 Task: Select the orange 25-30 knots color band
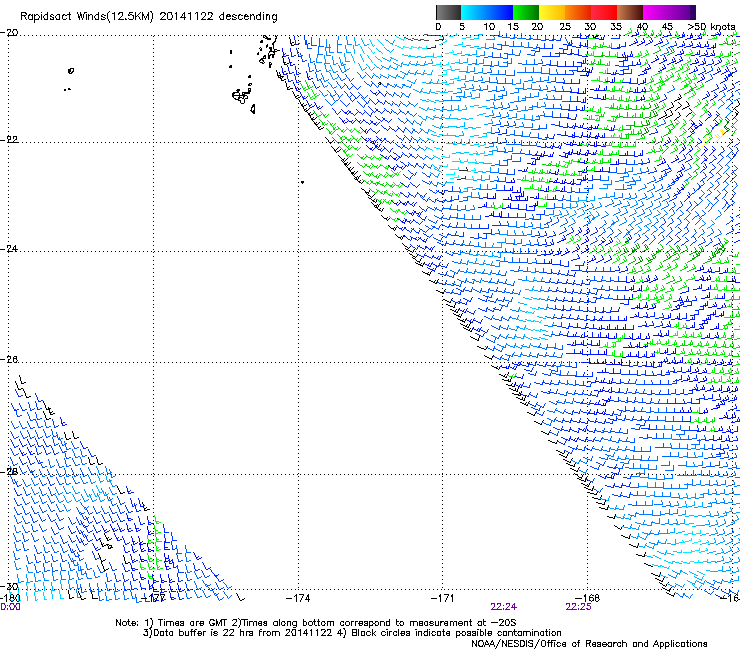(x=578, y=12)
